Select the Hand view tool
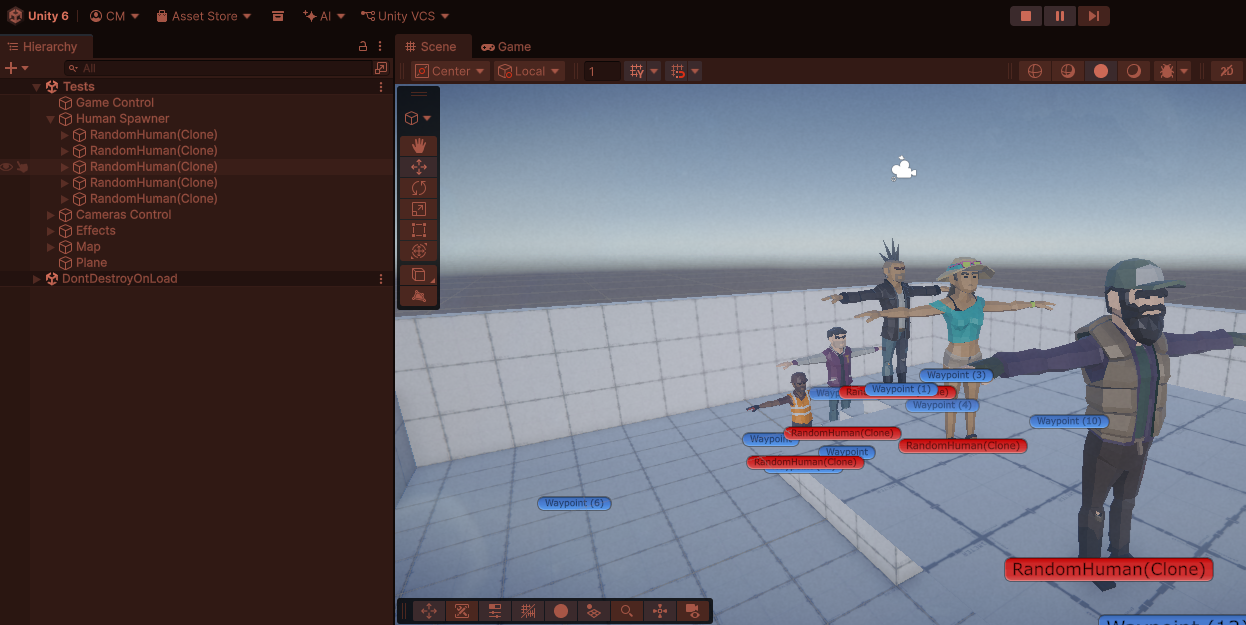This screenshot has width=1246, height=625. pos(418,146)
